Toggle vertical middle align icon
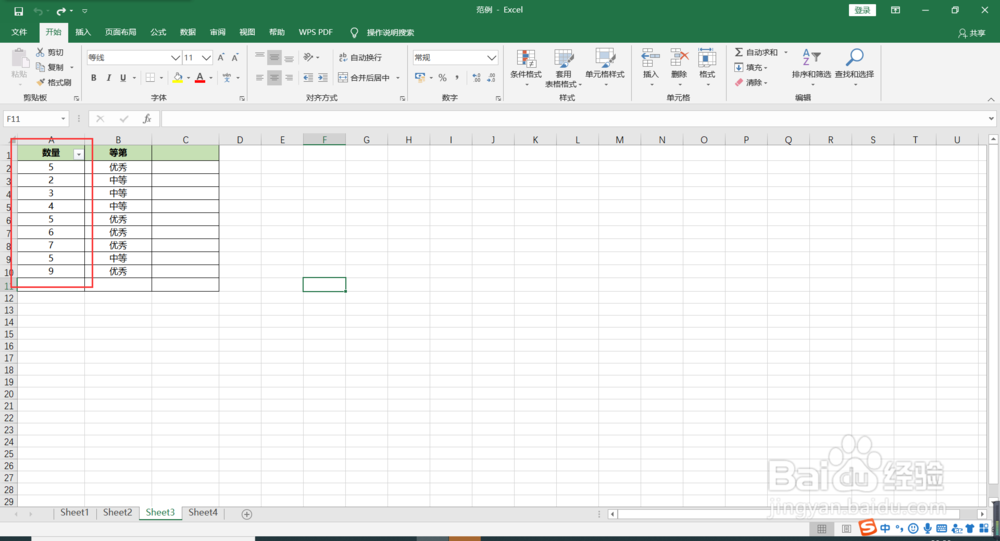Screen dimensions: 1000x541 pos(274,57)
